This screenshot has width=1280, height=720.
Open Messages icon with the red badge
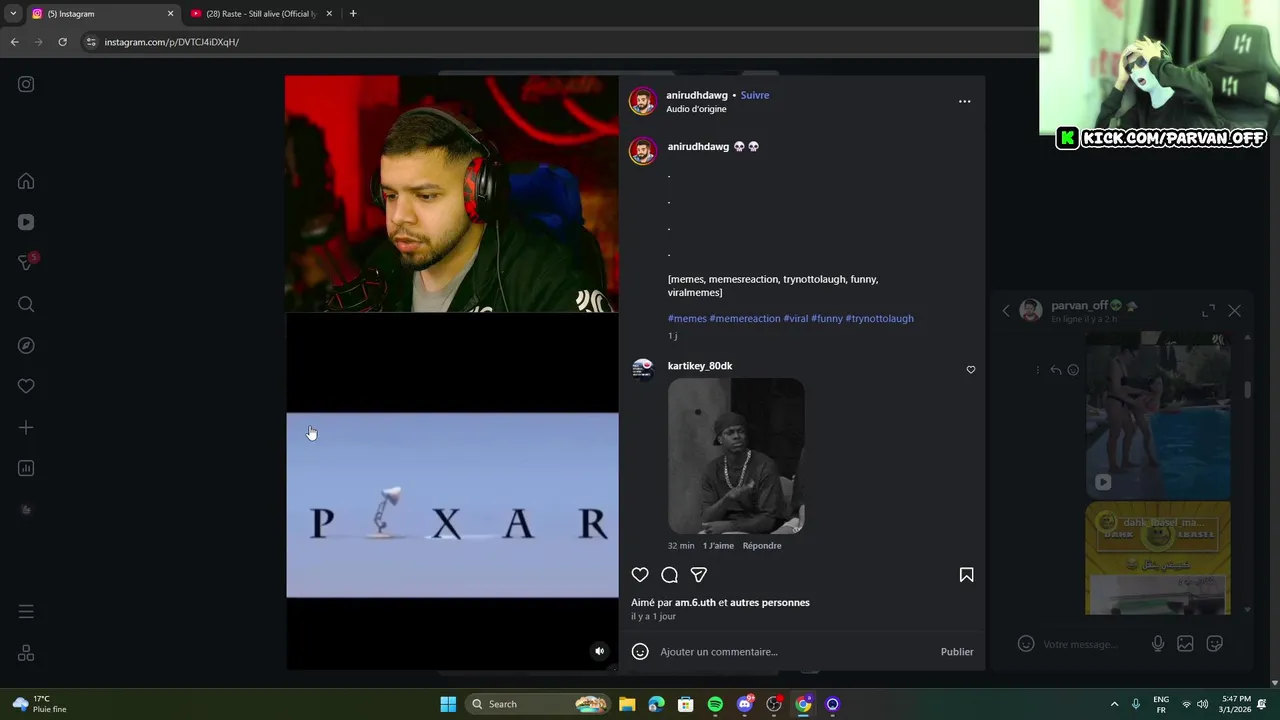[x=26, y=262]
